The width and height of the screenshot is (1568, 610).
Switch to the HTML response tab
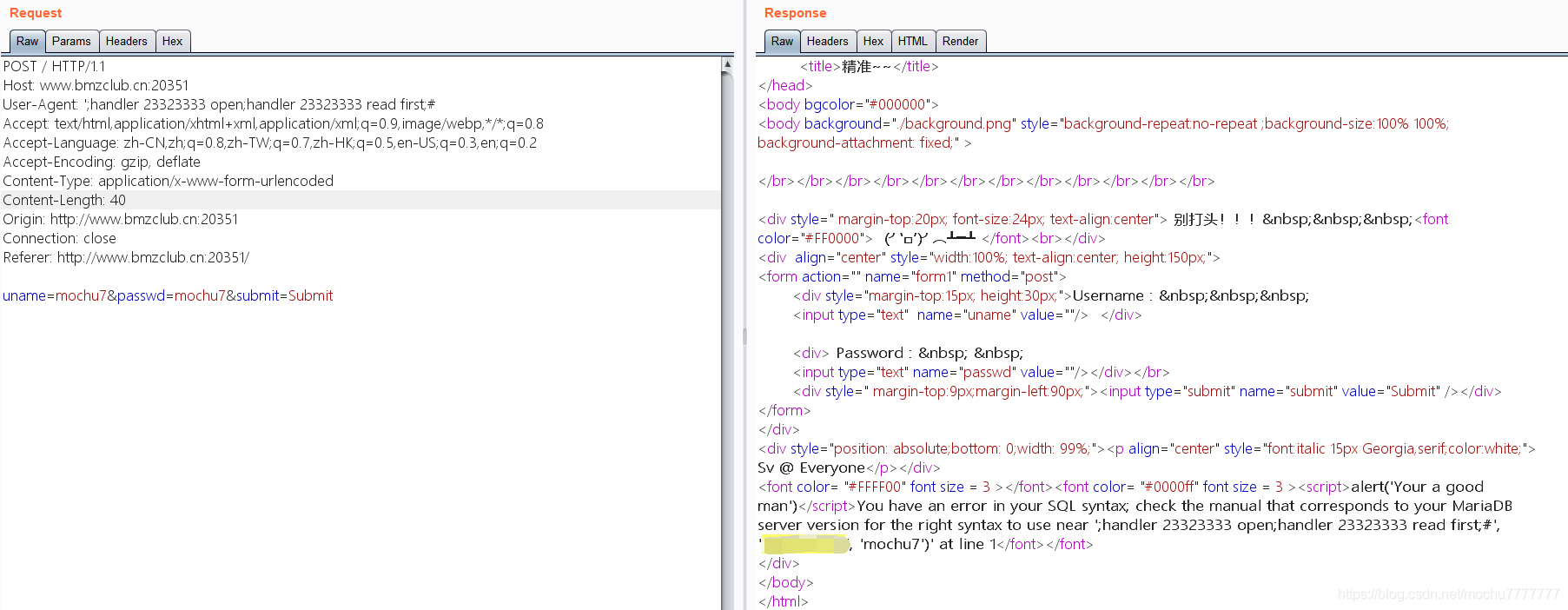click(913, 41)
